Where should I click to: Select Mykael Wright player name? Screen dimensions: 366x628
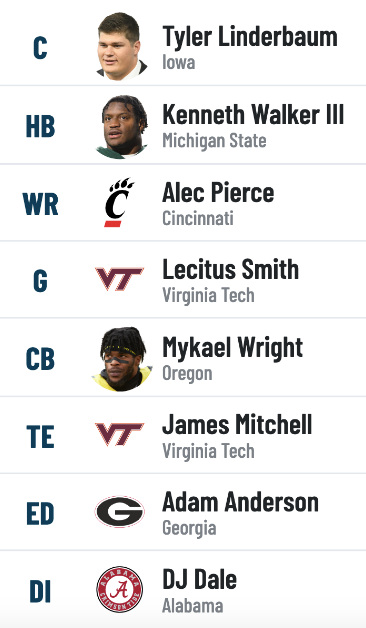click(232, 348)
